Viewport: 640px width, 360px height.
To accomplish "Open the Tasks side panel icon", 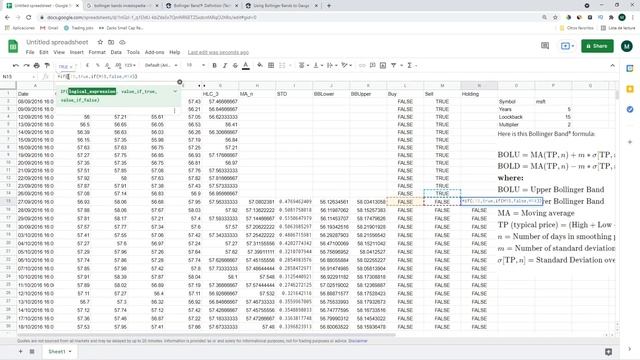I will [x=630, y=109].
